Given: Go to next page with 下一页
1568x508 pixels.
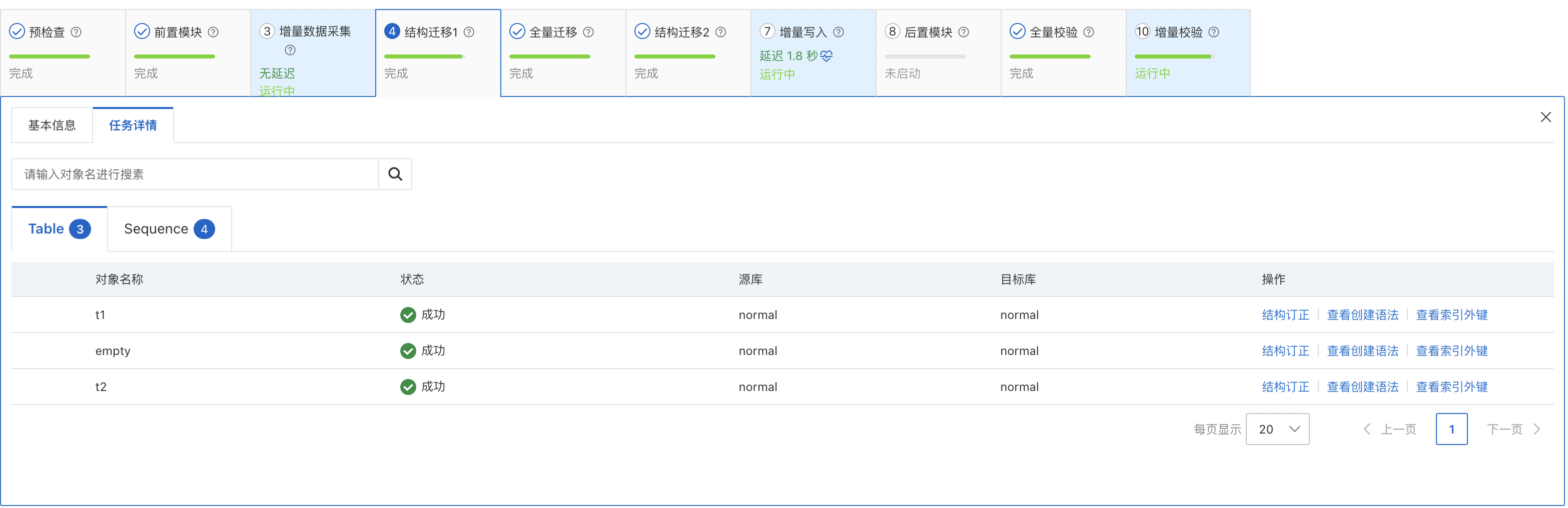Looking at the screenshot, I should [x=1514, y=429].
